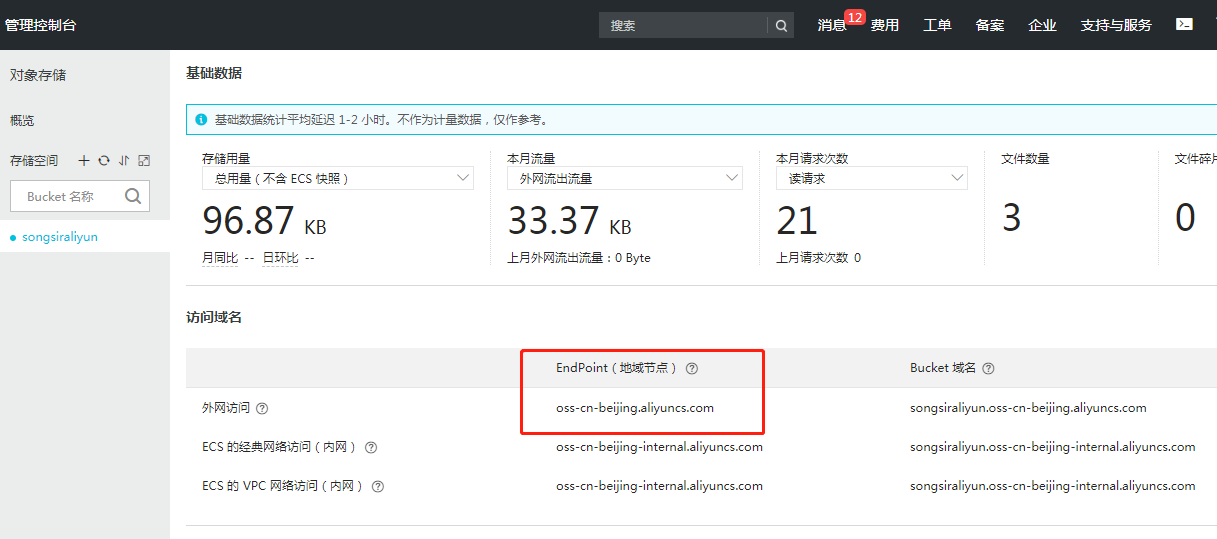Open help icon beside ECS 的 VPC 网络访问（内网）

pos(378,486)
